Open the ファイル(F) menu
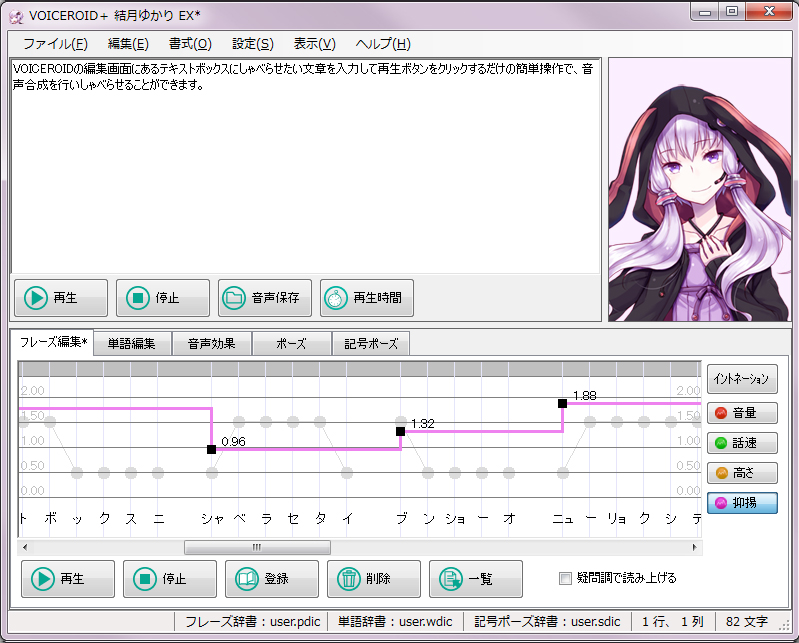Image resolution: width=799 pixels, height=643 pixels. click(x=56, y=44)
